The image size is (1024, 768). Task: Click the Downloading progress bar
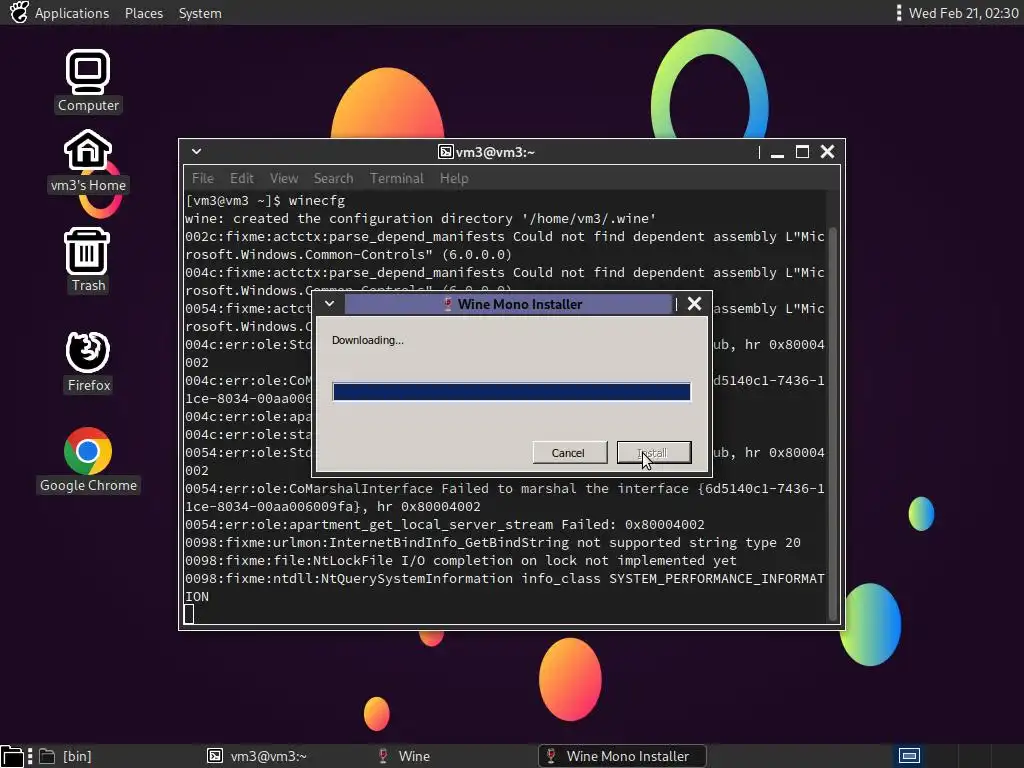(x=511, y=392)
